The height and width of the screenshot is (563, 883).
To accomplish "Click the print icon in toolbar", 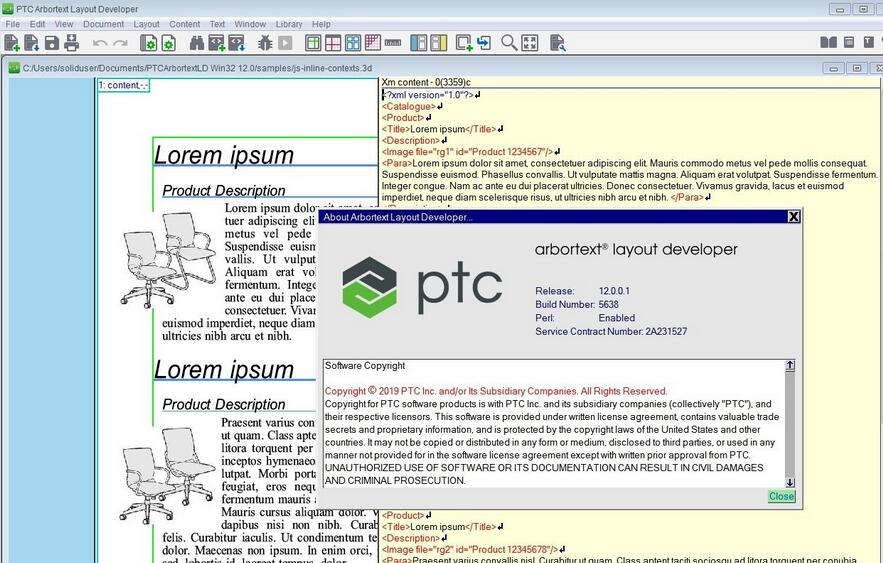I will (x=72, y=43).
